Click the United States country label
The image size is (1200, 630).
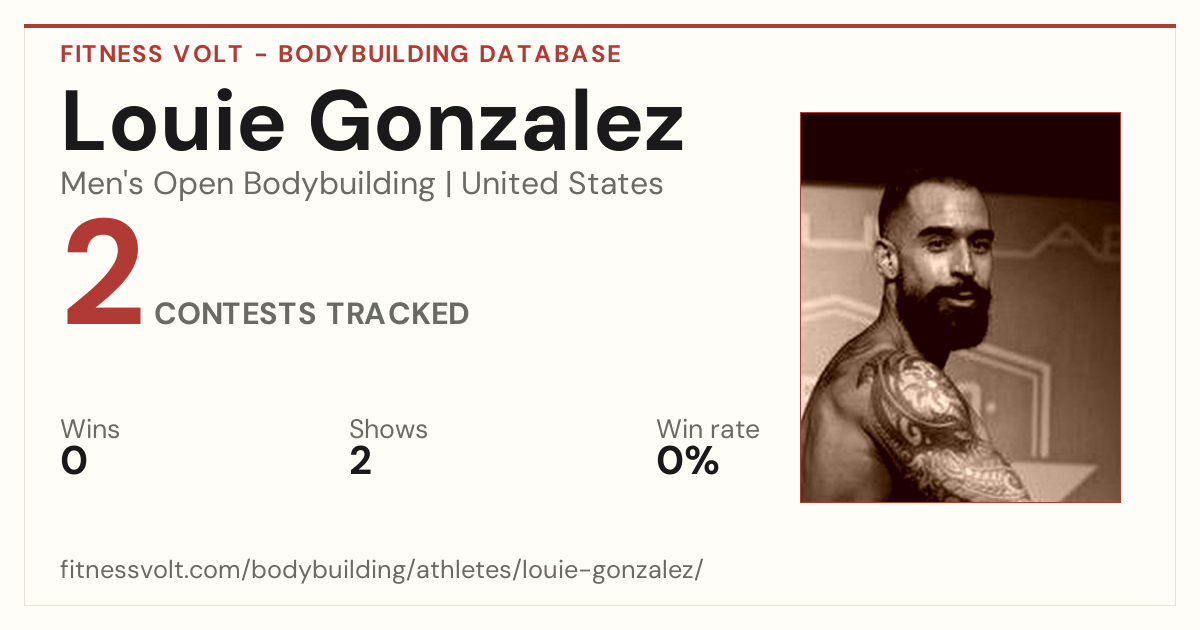click(x=562, y=184)
